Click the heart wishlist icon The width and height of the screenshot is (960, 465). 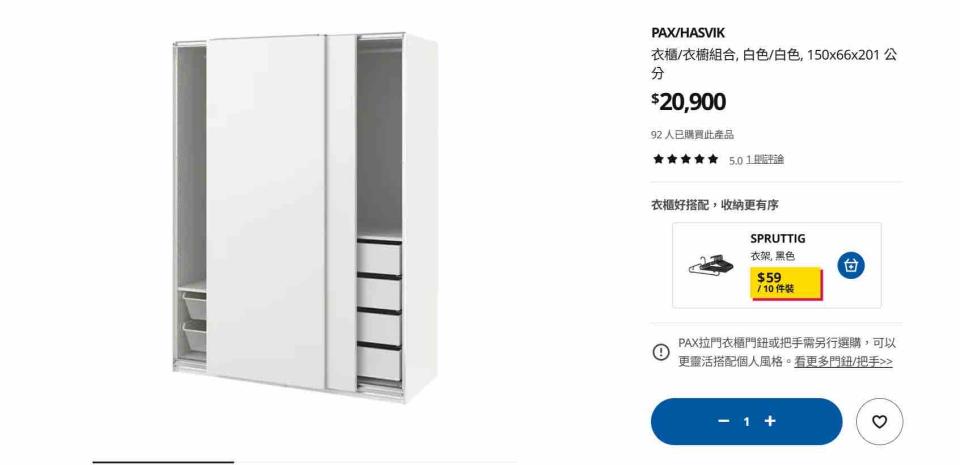coord(879,422)
